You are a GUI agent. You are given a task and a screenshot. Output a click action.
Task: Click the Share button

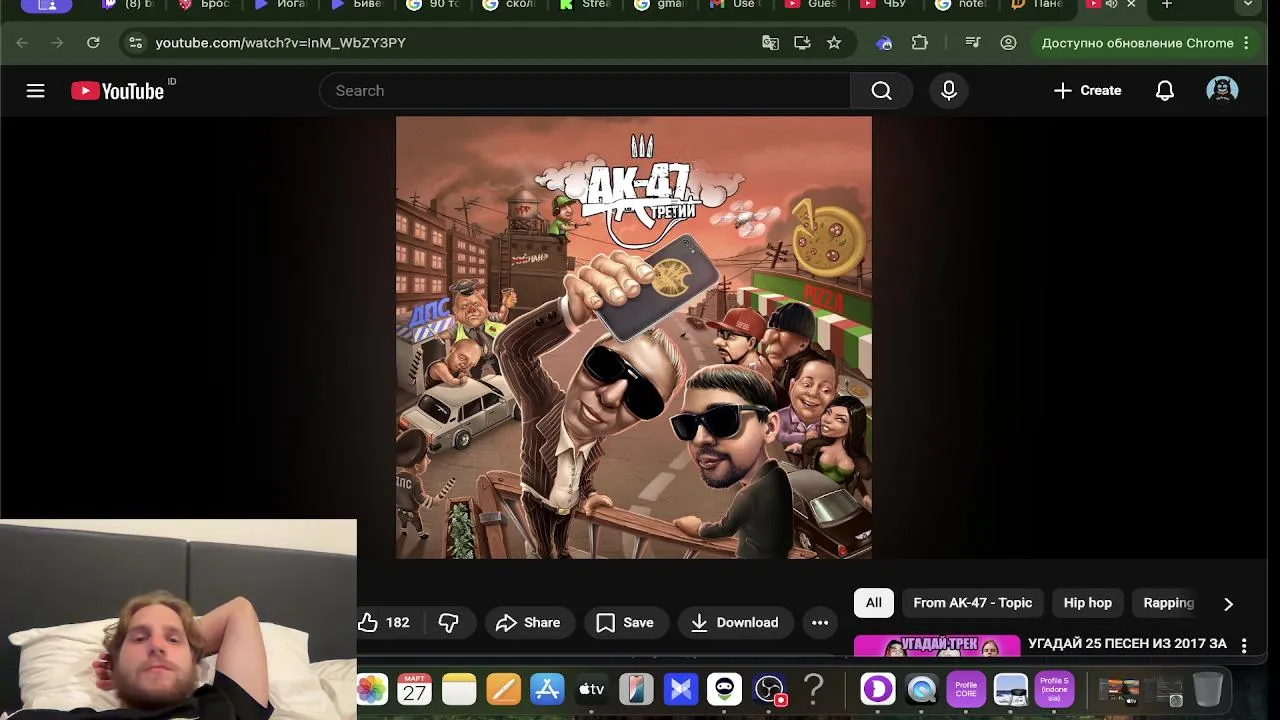pyautogui.click(x=528, y=623)
